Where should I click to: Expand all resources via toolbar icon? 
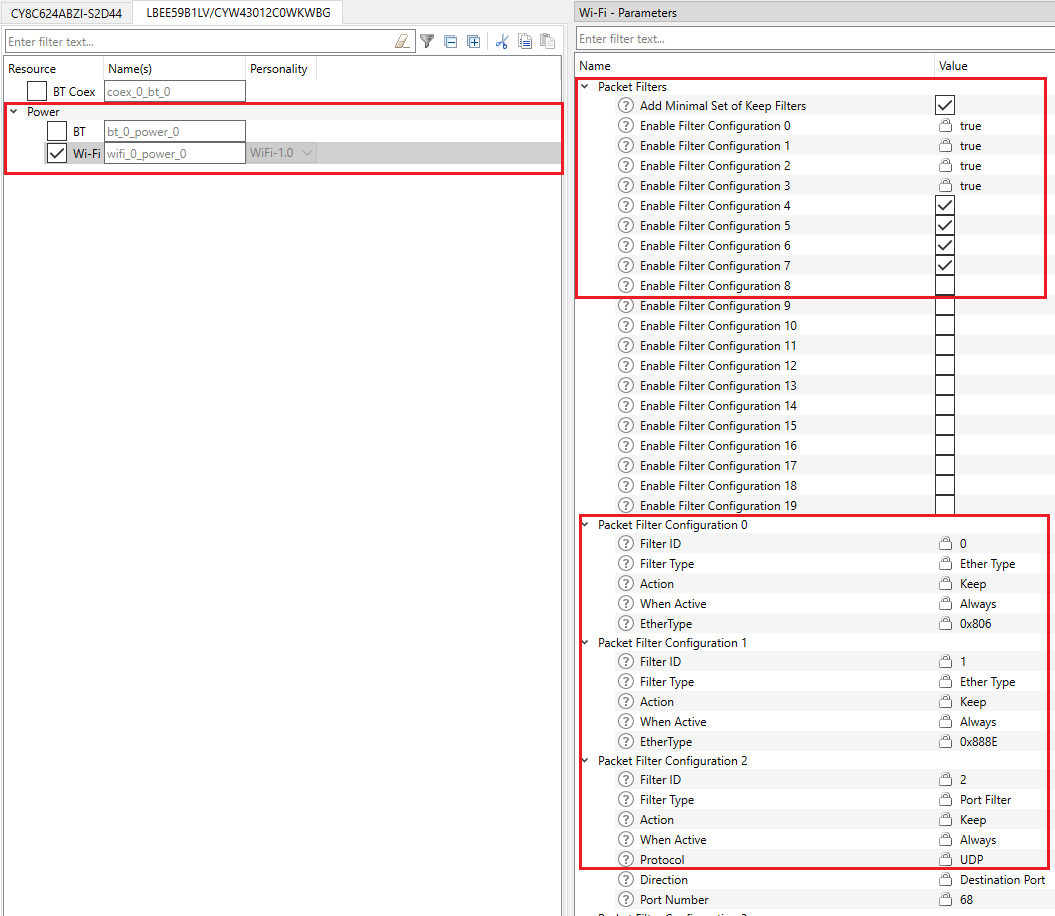coord(474,42)
